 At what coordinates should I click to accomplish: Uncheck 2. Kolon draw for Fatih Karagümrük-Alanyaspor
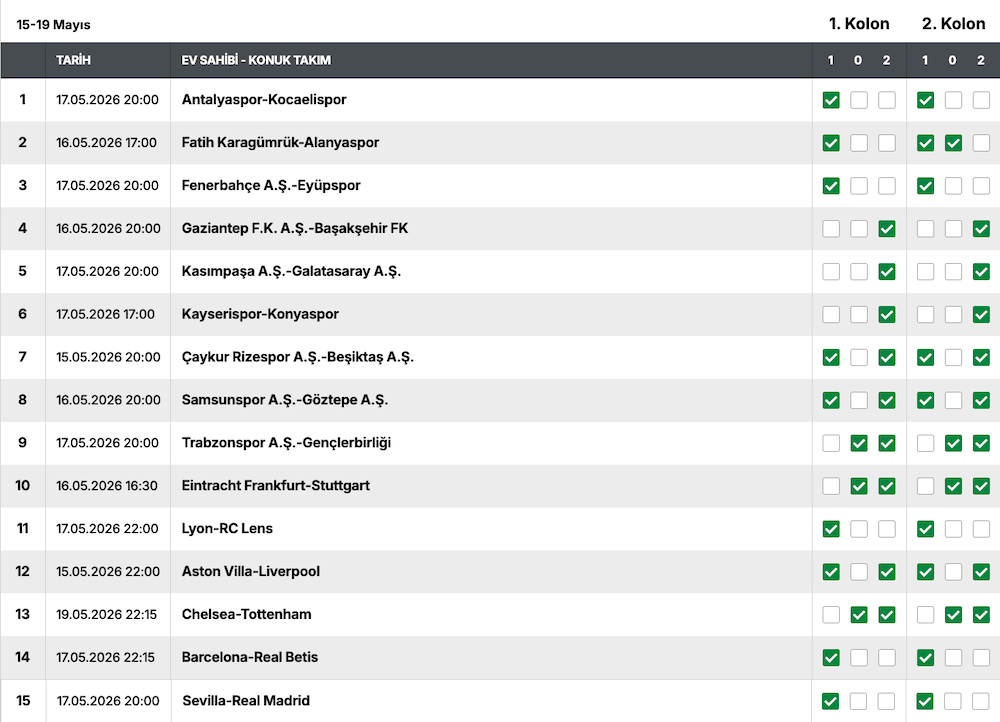[x=953, y=143]
